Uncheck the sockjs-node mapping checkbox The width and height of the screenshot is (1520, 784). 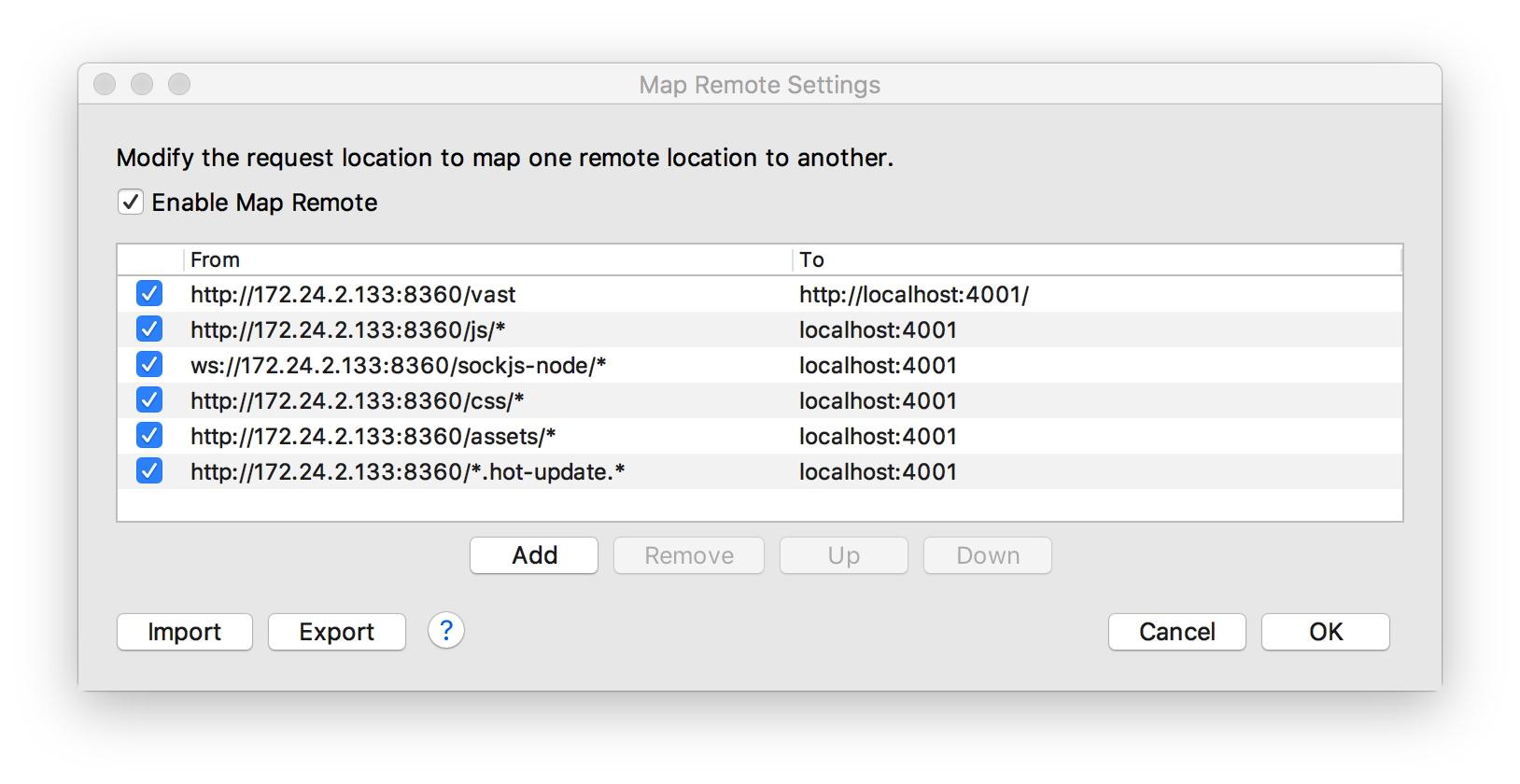(x=149, y=365)
